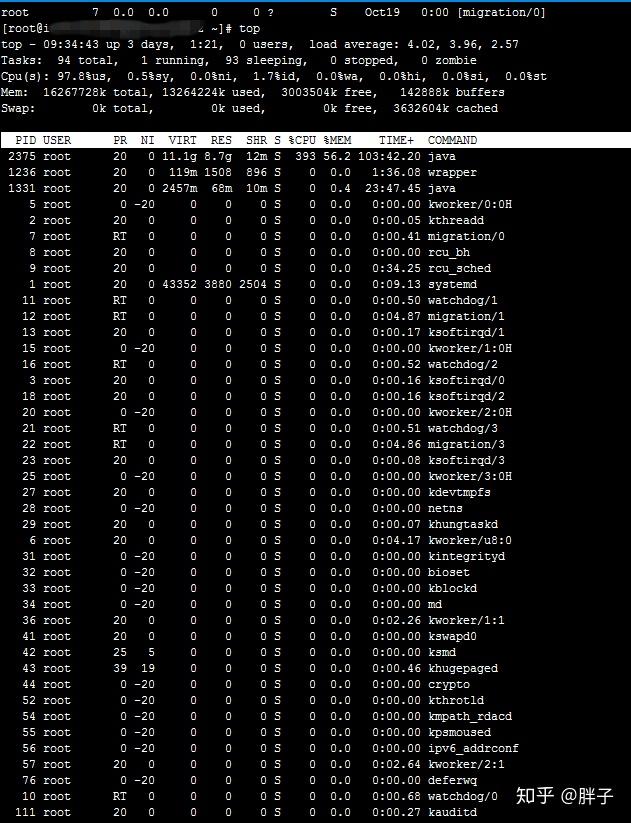The image size is (631, 823).
Task: Click the PID column header
Action: coord(25,140)
